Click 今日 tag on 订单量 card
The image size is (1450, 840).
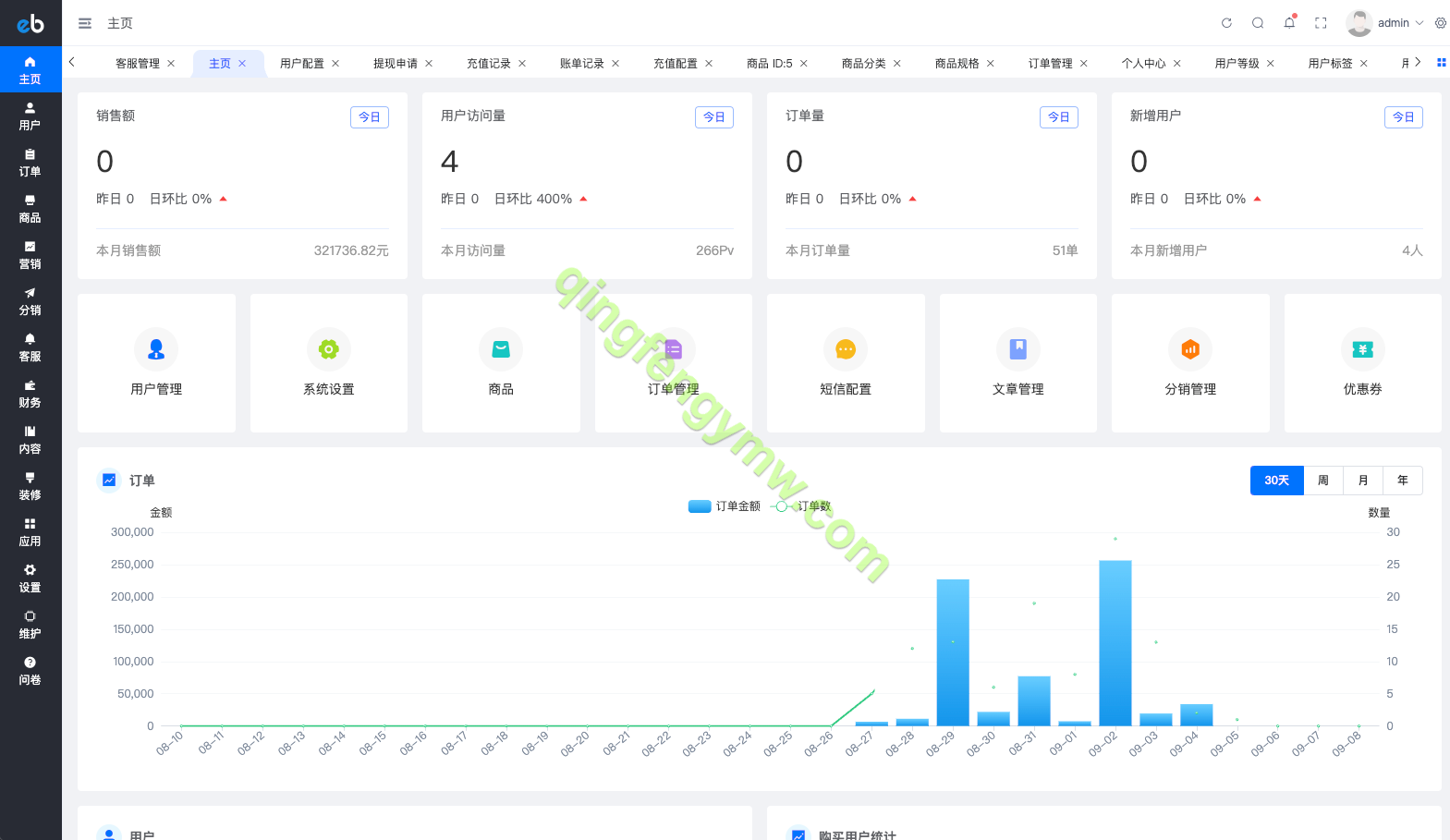(x=1059, y=117)
